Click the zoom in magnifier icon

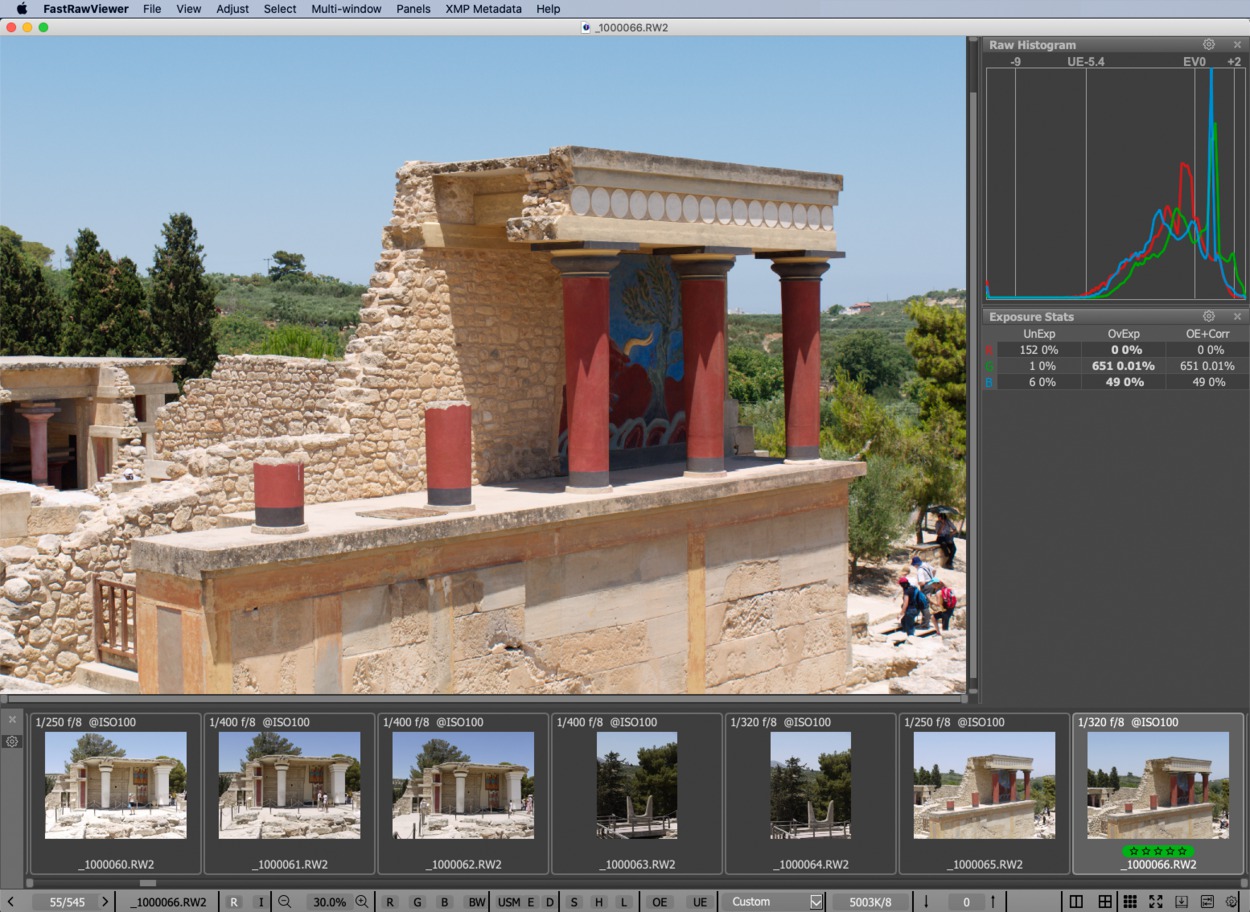[362, 902]
